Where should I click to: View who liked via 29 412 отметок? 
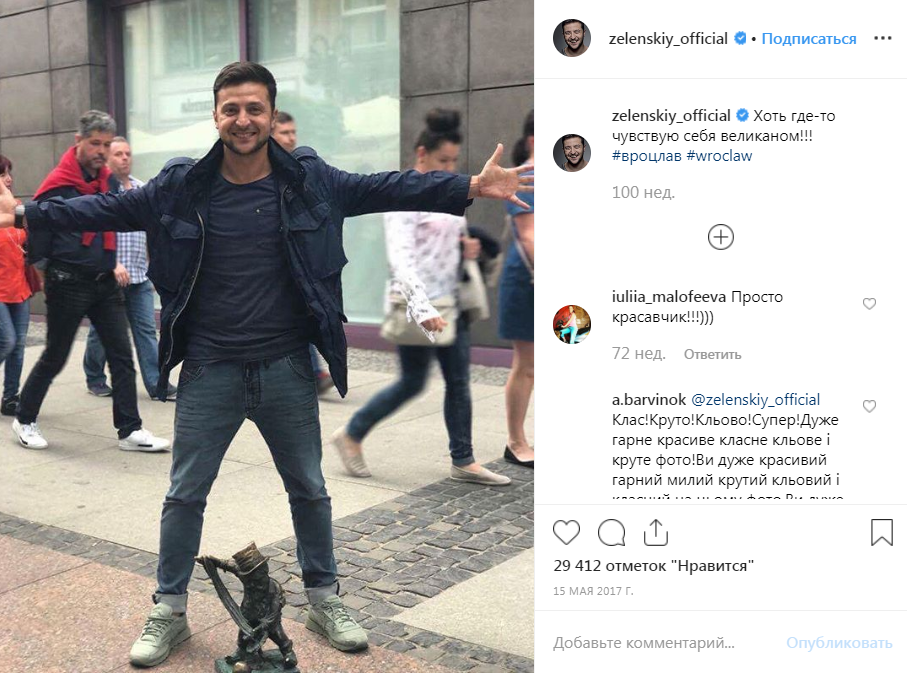[654, 566]
